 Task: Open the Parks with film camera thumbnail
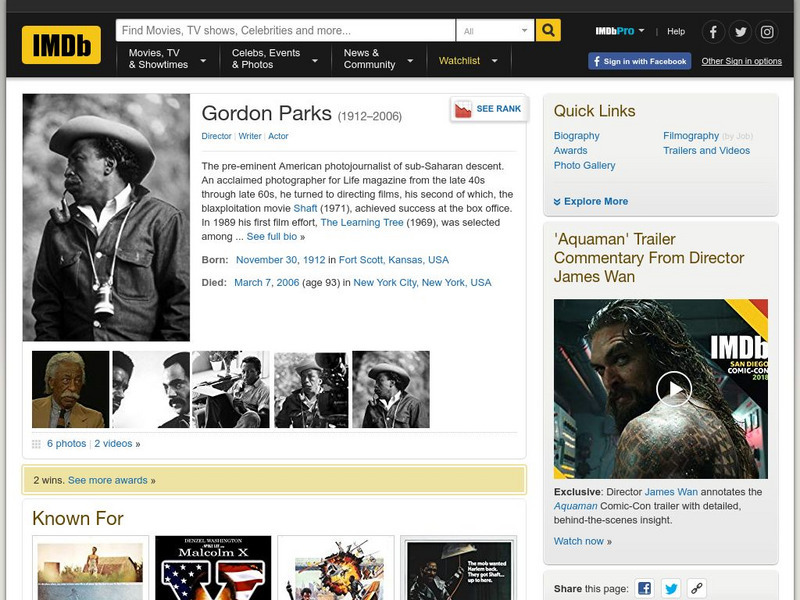click(311, 389)
